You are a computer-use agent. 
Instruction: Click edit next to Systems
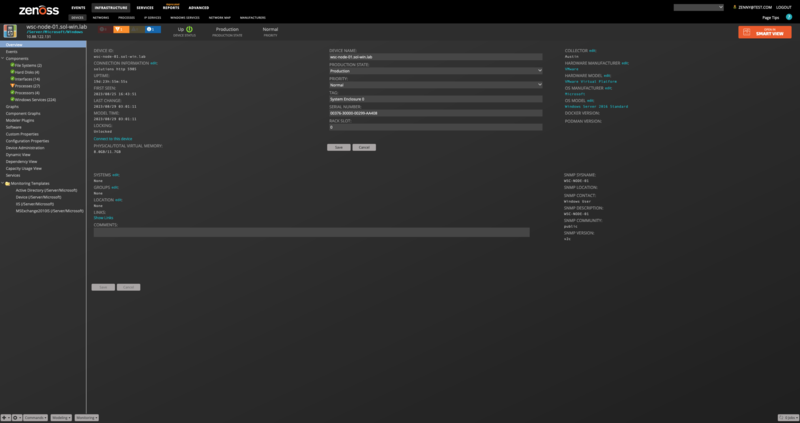point(116,175)
